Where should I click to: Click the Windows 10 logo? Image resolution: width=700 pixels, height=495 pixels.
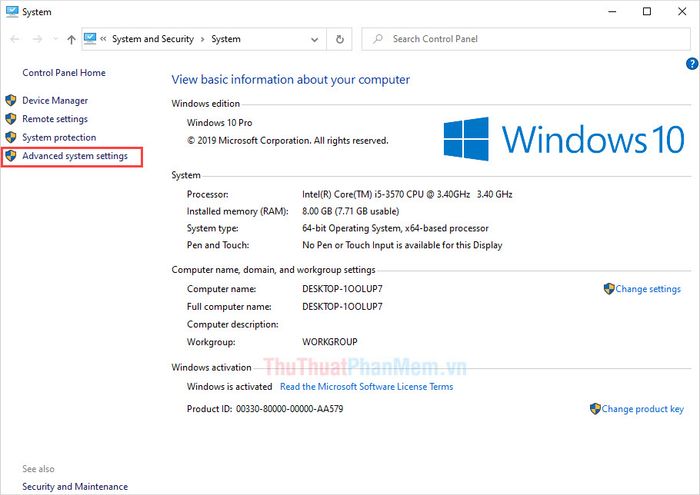tap(564, 139)
